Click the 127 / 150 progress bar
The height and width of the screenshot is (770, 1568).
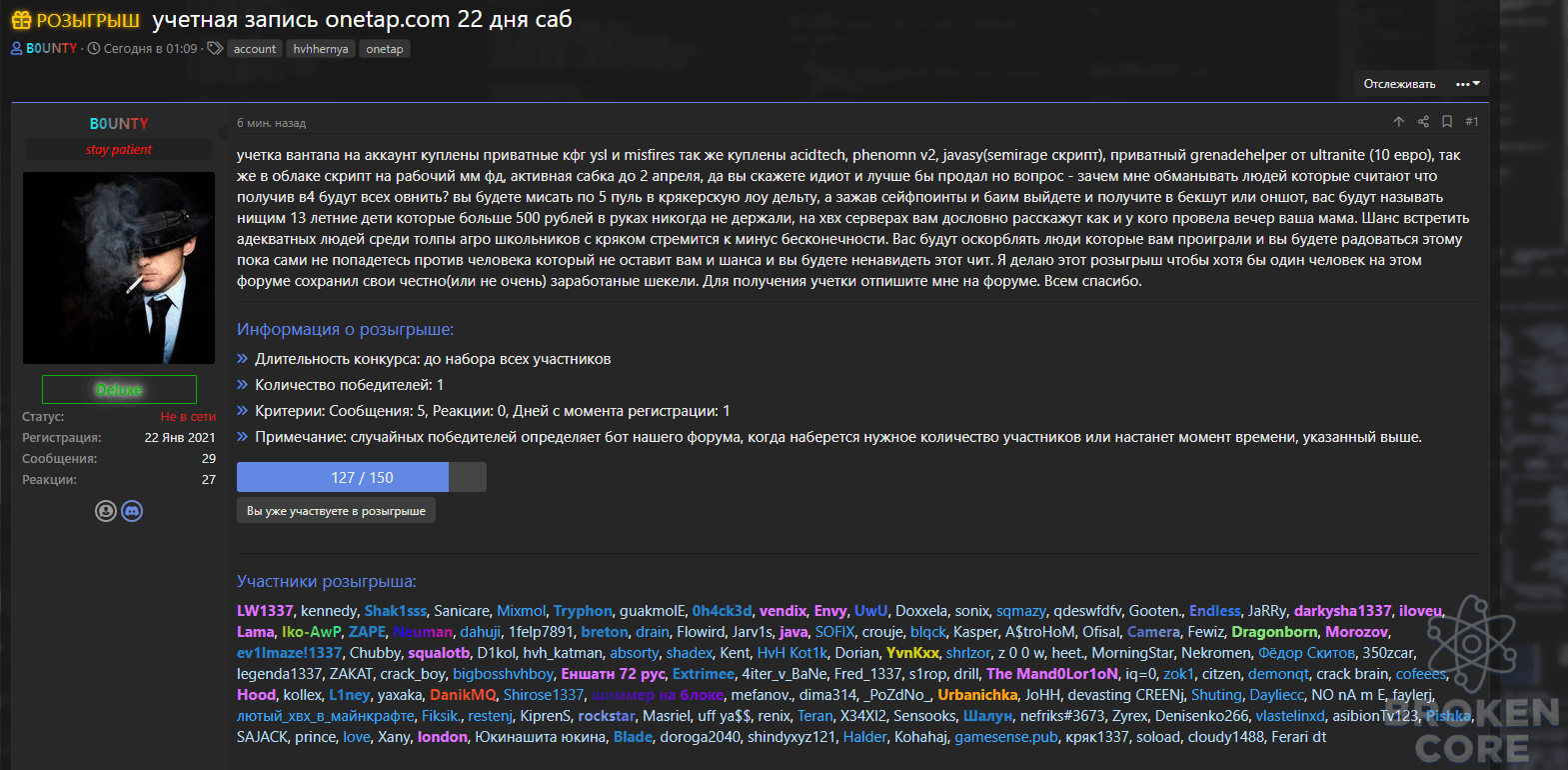[362, 477]
